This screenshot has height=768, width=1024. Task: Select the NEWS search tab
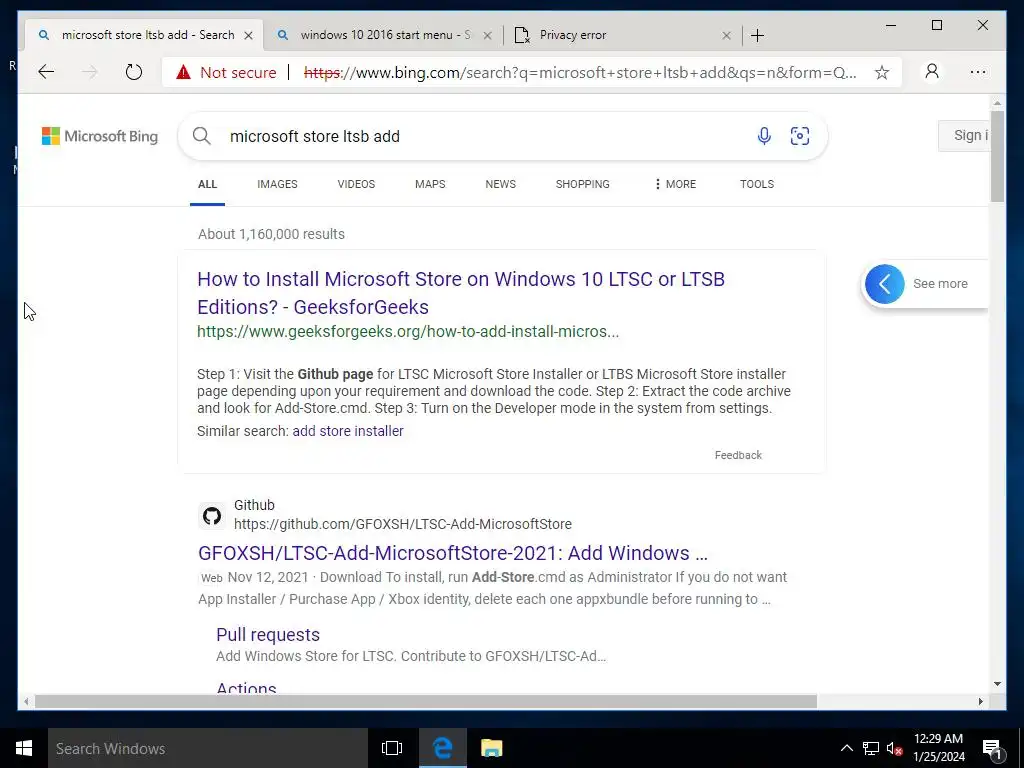tap(500, 184)
